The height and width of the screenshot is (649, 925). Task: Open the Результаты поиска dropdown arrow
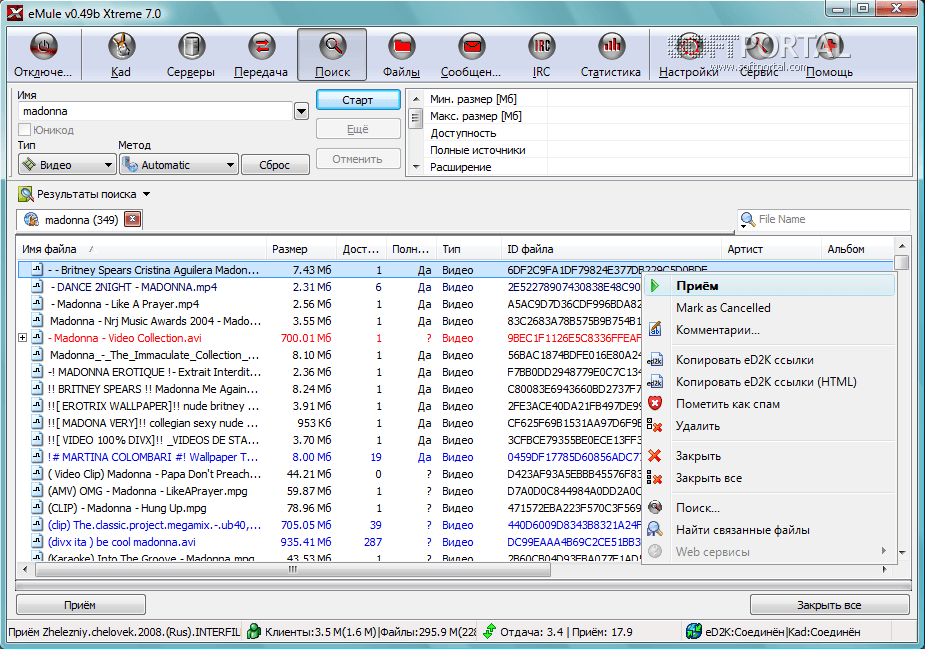pyautogui.click(x=146, y=194)
